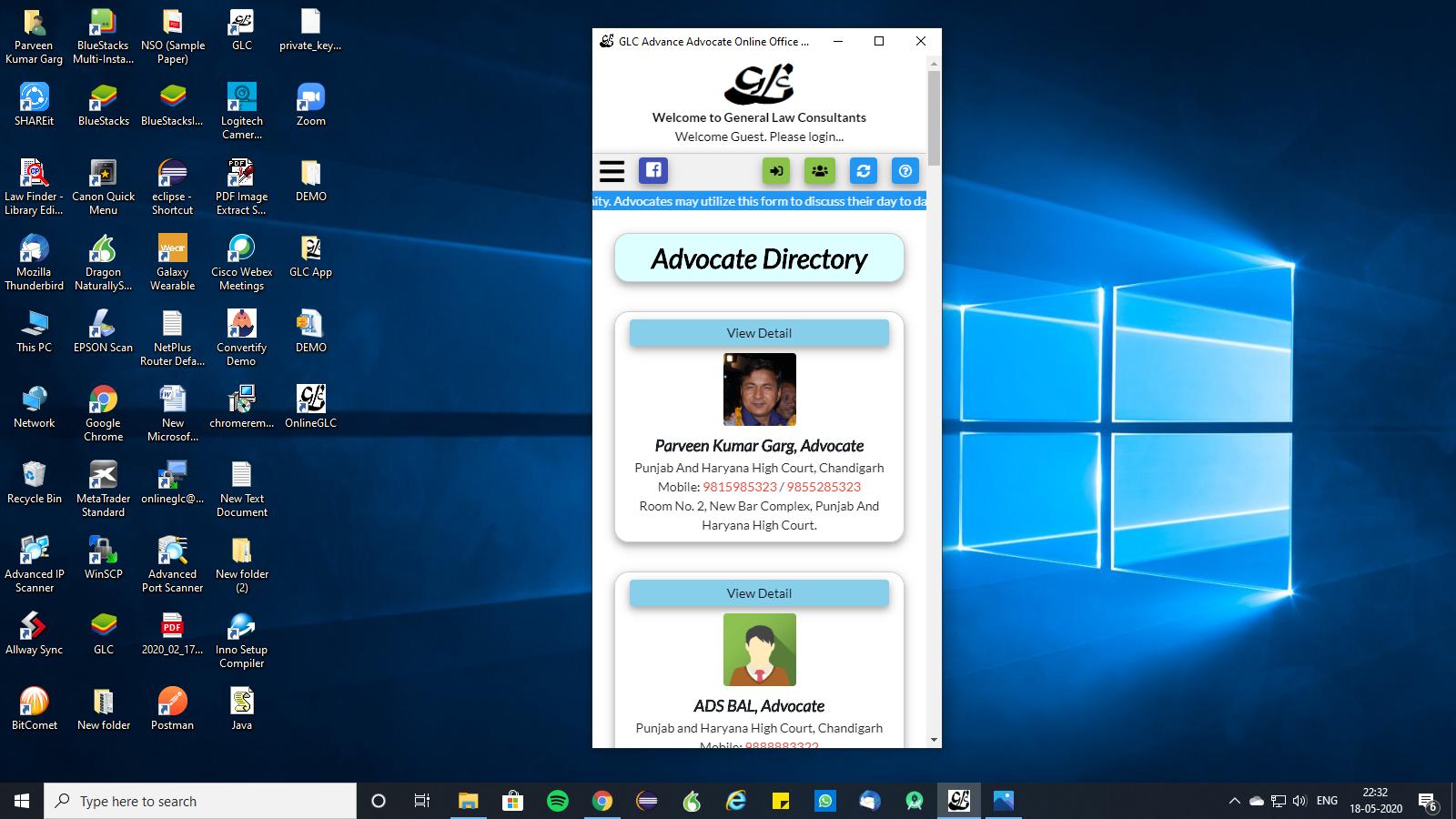The height and width of the screenshot is (819, 1456).
Task: Click the GLC logo in app header
Action: pos(759,84)
